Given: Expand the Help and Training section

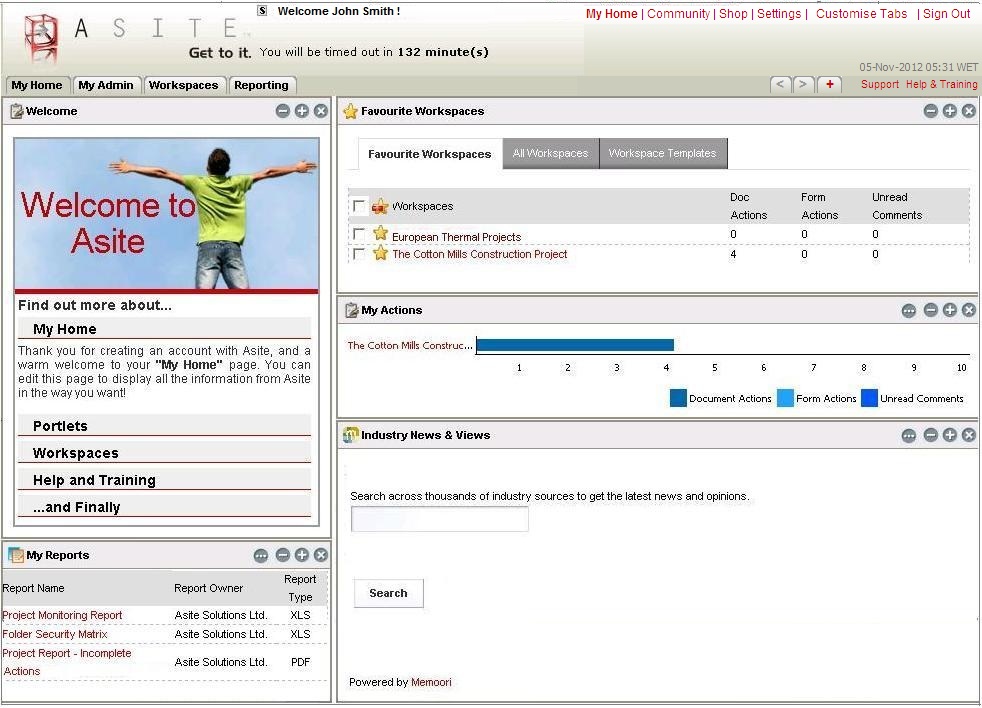Looking at the screenshot, I should [x=164, y=480].
